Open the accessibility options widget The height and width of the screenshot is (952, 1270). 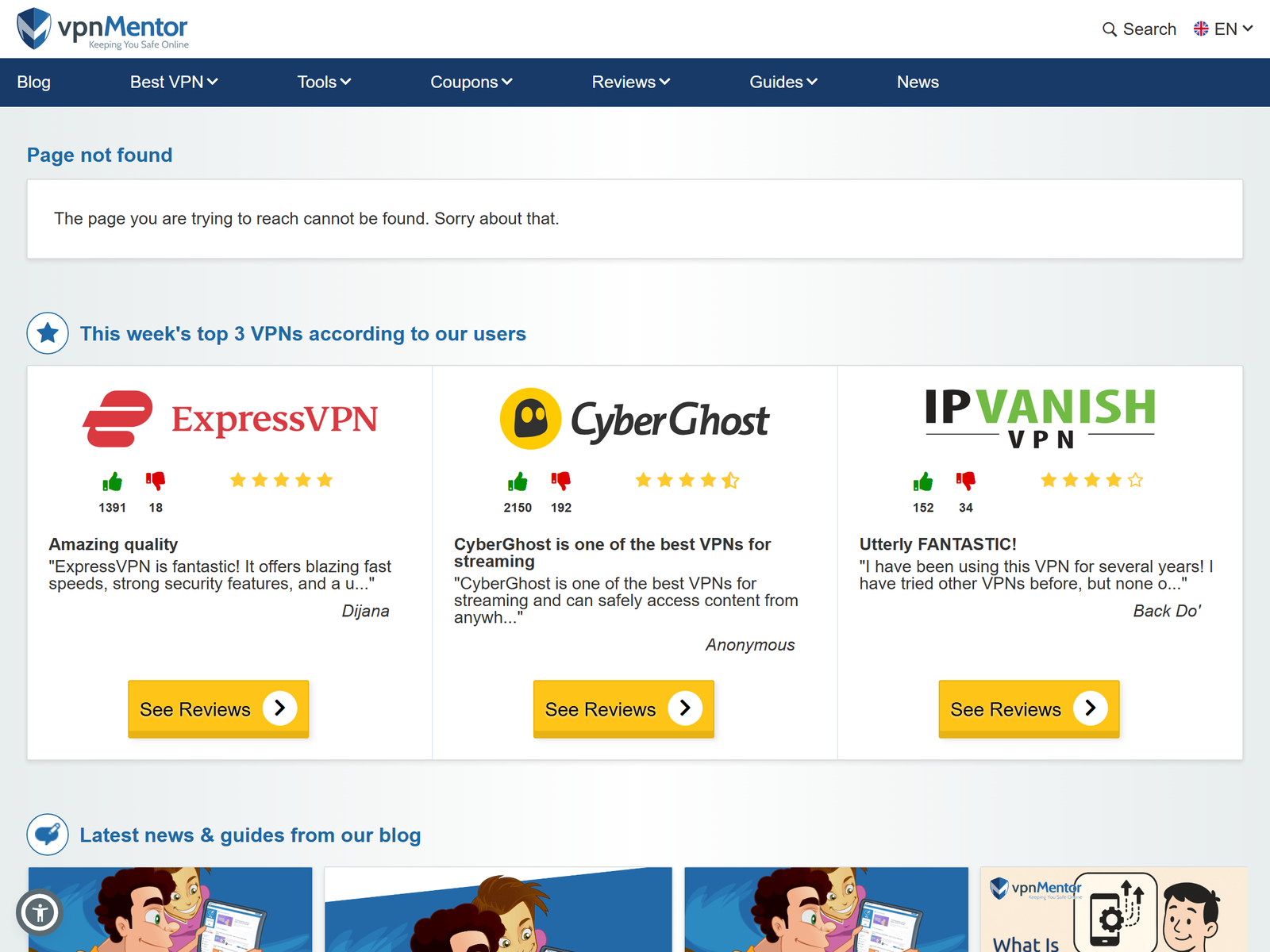tap(40, 912)
